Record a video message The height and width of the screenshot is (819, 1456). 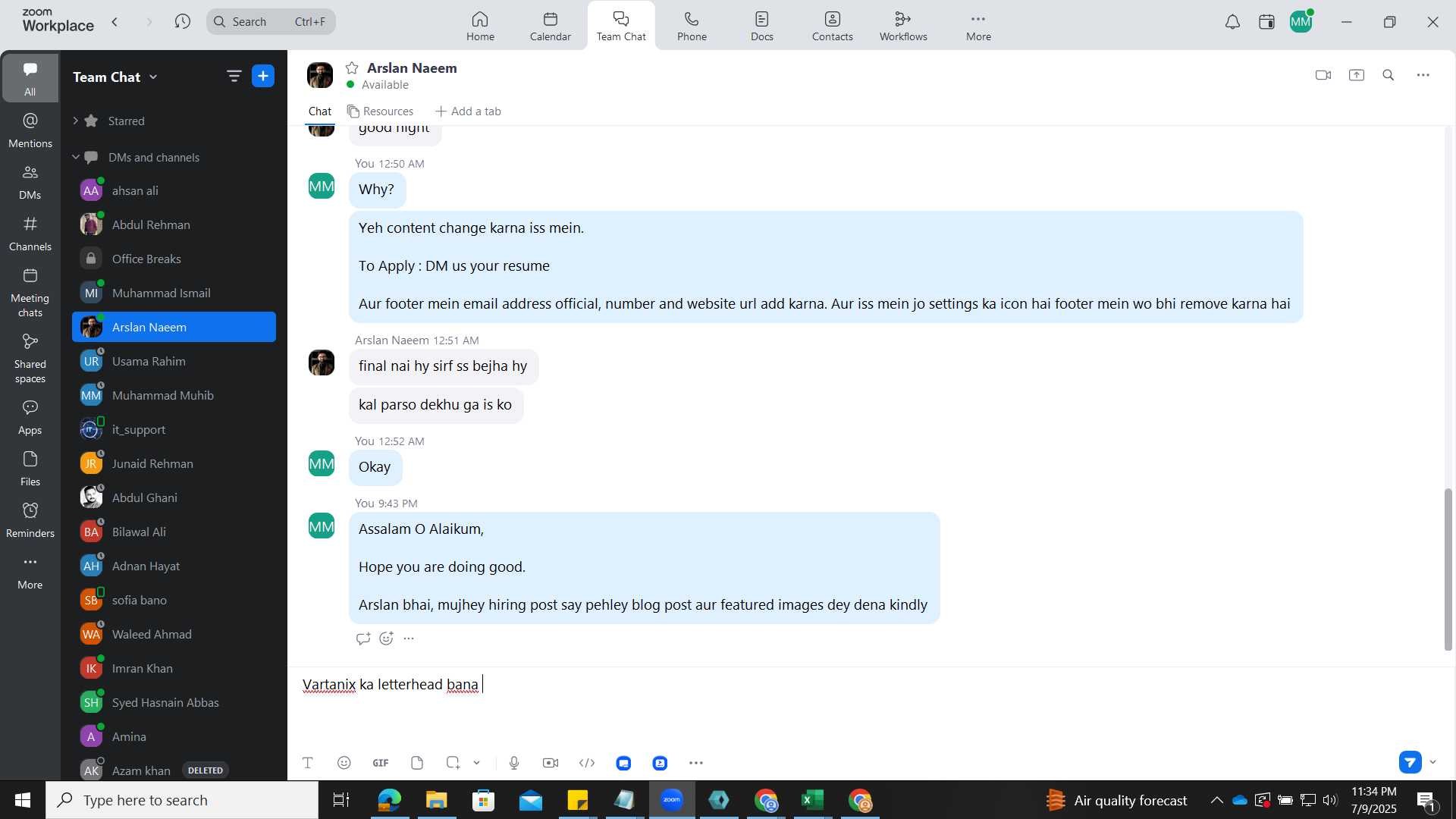(x=551, y=763)
